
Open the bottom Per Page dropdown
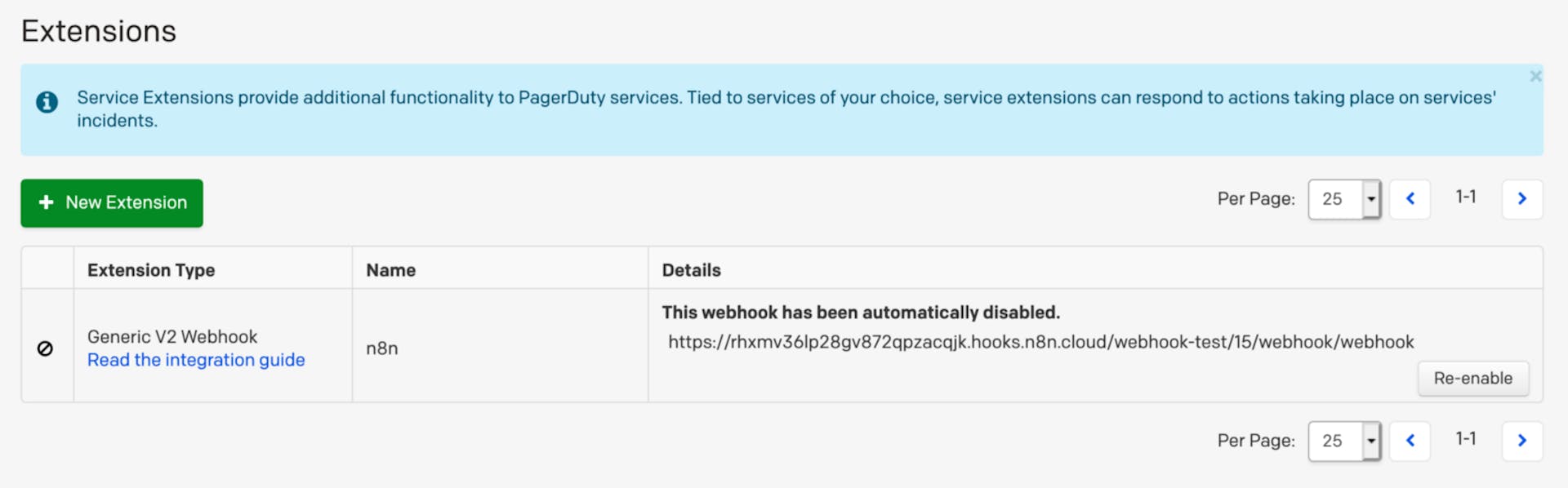1343,441
